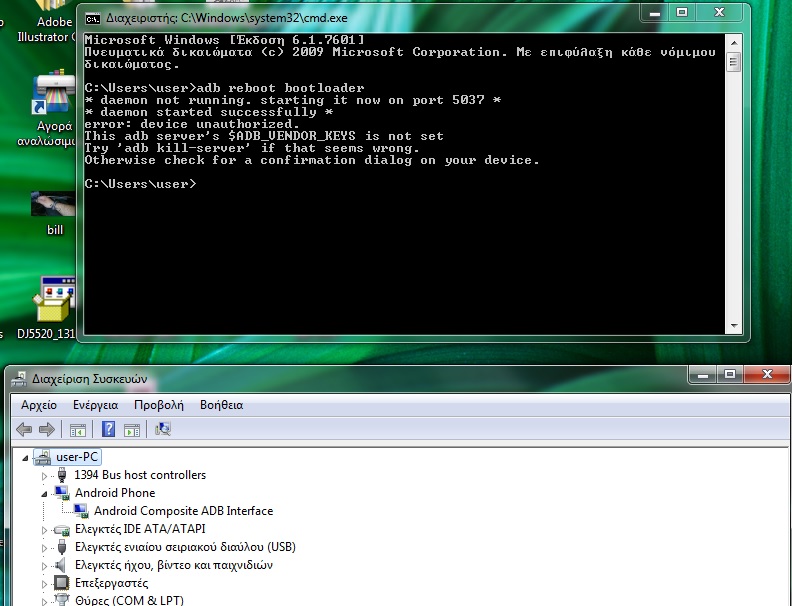Viewport: 792px width, 606px height.
Task: Expand the Ελεγκτές IDE ATA/ATAPI node
Action: [44, 529]
